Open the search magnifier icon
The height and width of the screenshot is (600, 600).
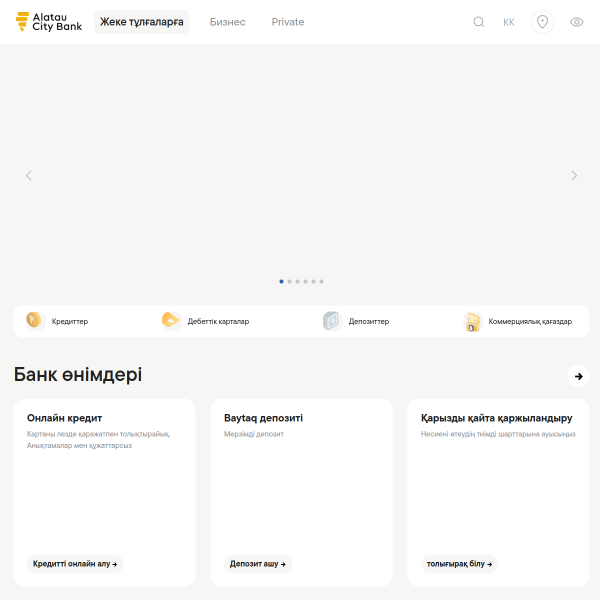479,22
